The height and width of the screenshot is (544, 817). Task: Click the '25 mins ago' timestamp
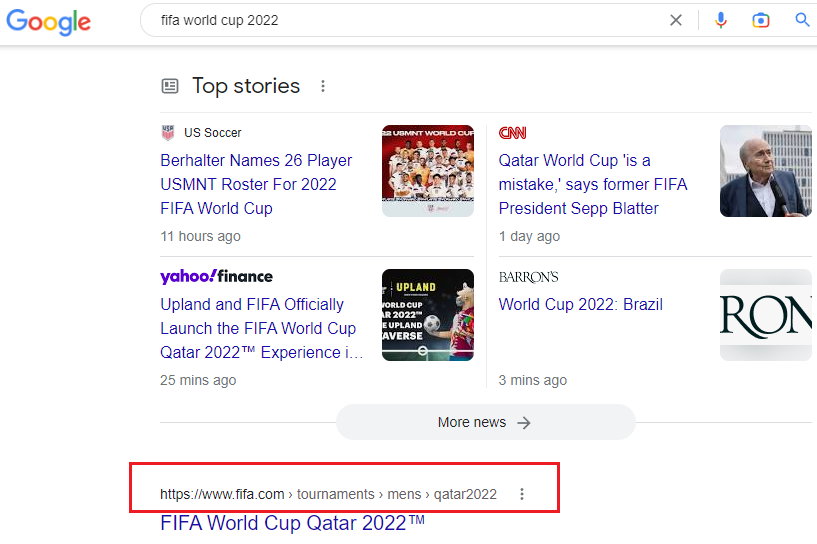tap(198, 380)
